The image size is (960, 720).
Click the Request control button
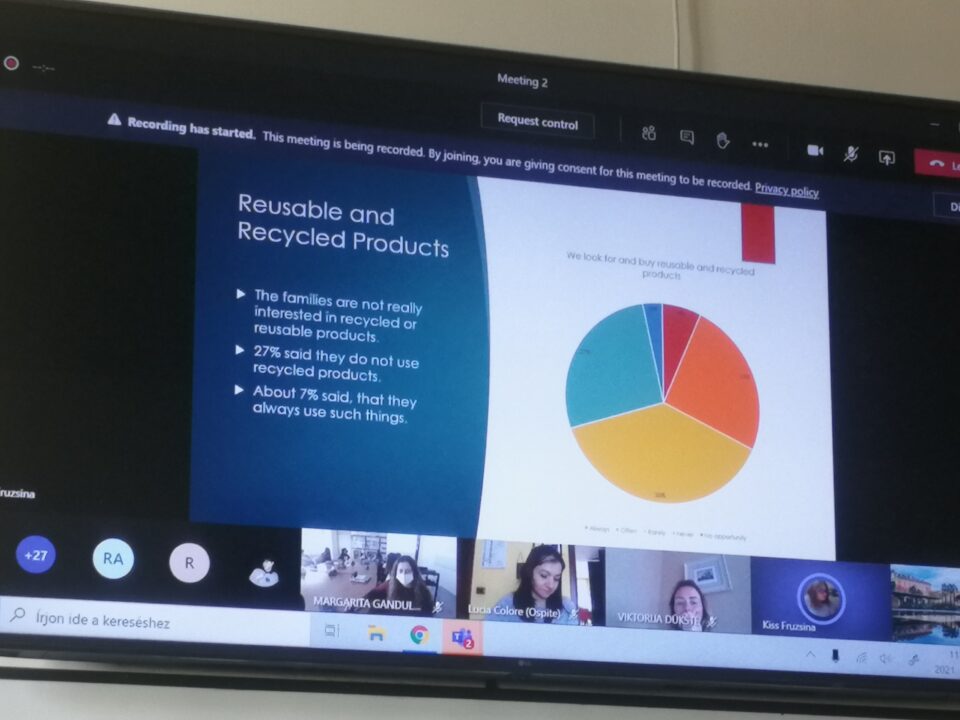[x=538, y=123]
